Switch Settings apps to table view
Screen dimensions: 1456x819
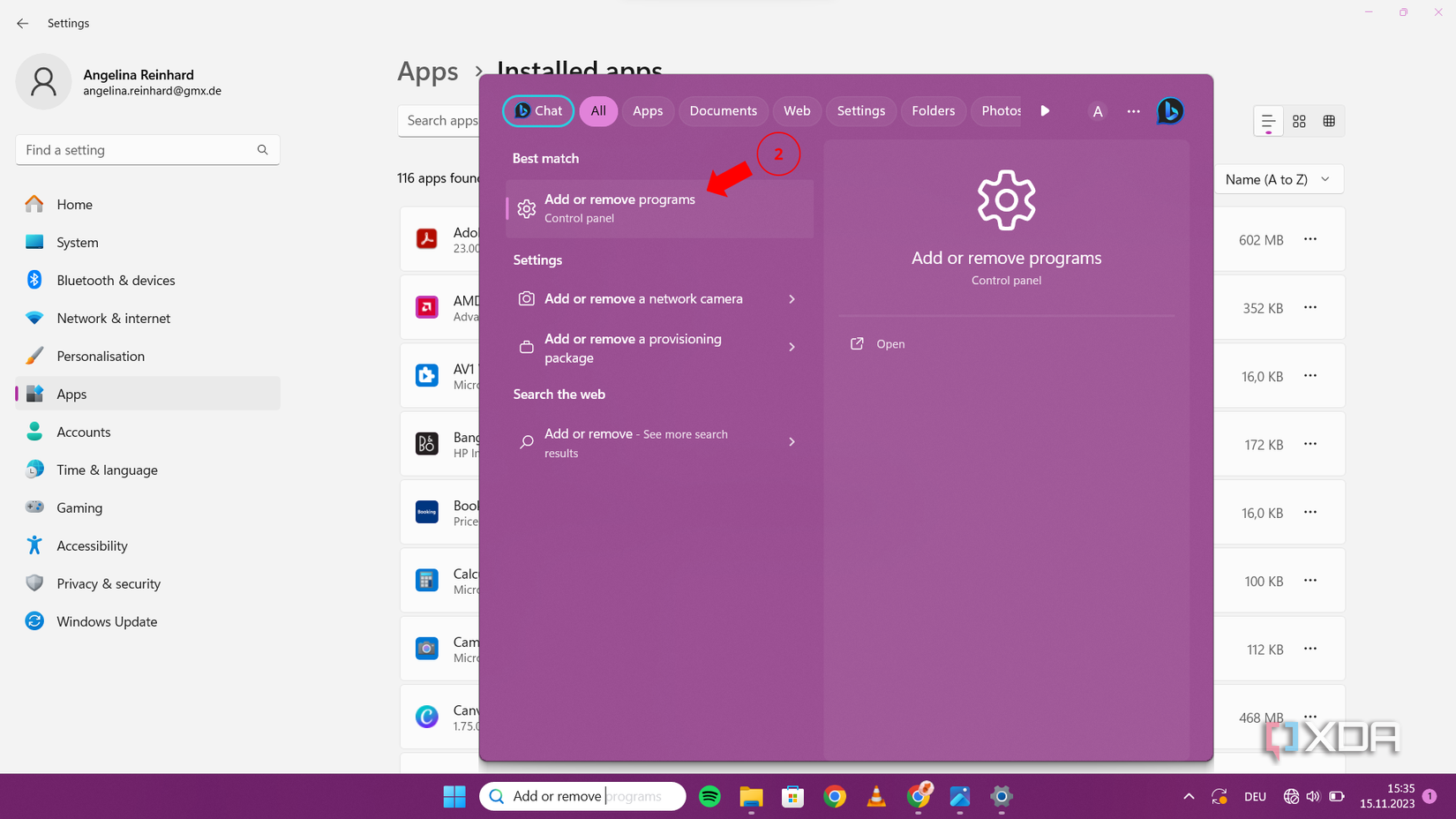(x=1329, y=121)
